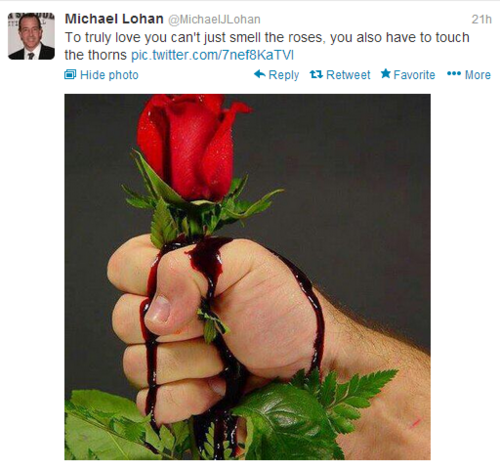Open the @MichaelJLohan handle

pos(214,20)
